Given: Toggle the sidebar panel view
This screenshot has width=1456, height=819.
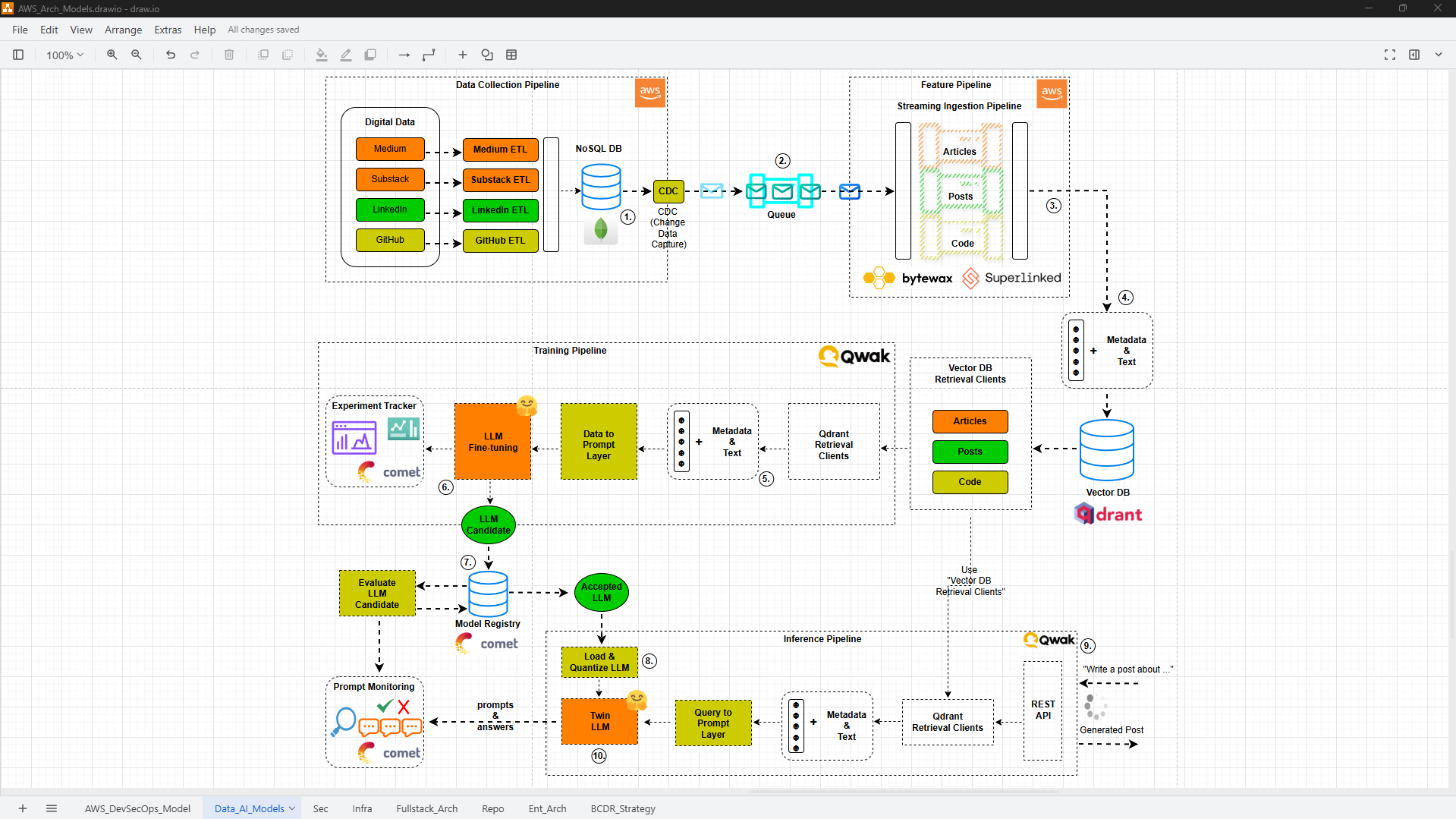Looking at the screenshot, I should (x=18, y=55).
